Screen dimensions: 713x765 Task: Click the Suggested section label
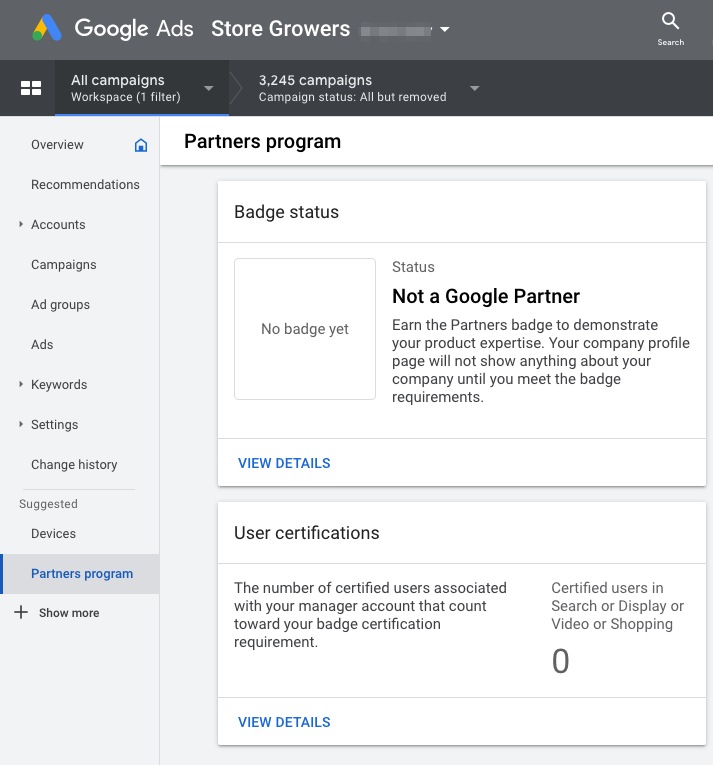click(48, 504)
